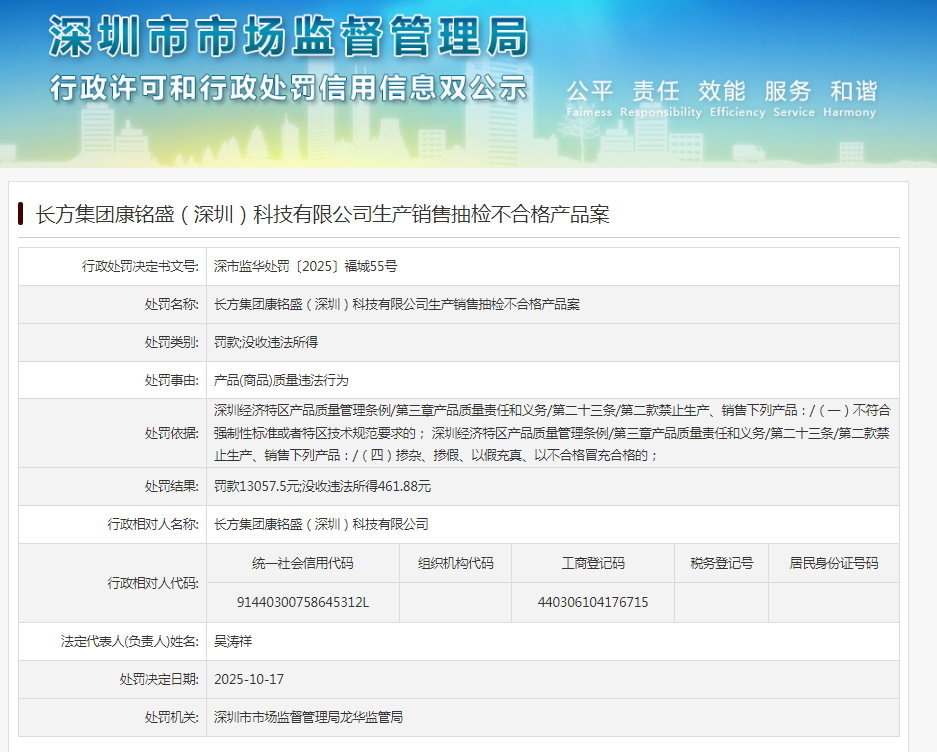937x752 pixels.
Task: Click the penalty type 罚款;没收违法所得
Action: pyautogui.click(x=266, y=342)
